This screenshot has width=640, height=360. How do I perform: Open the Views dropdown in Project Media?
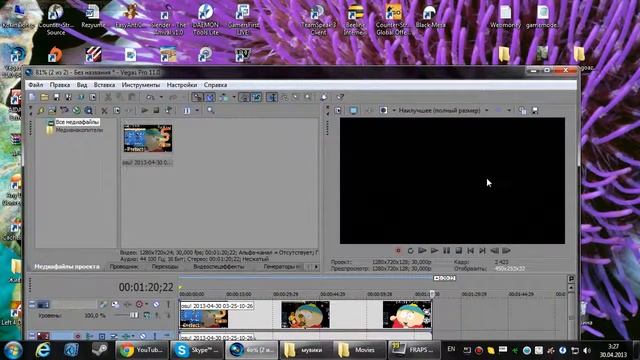pyautogui.click(x=197, y=111)
